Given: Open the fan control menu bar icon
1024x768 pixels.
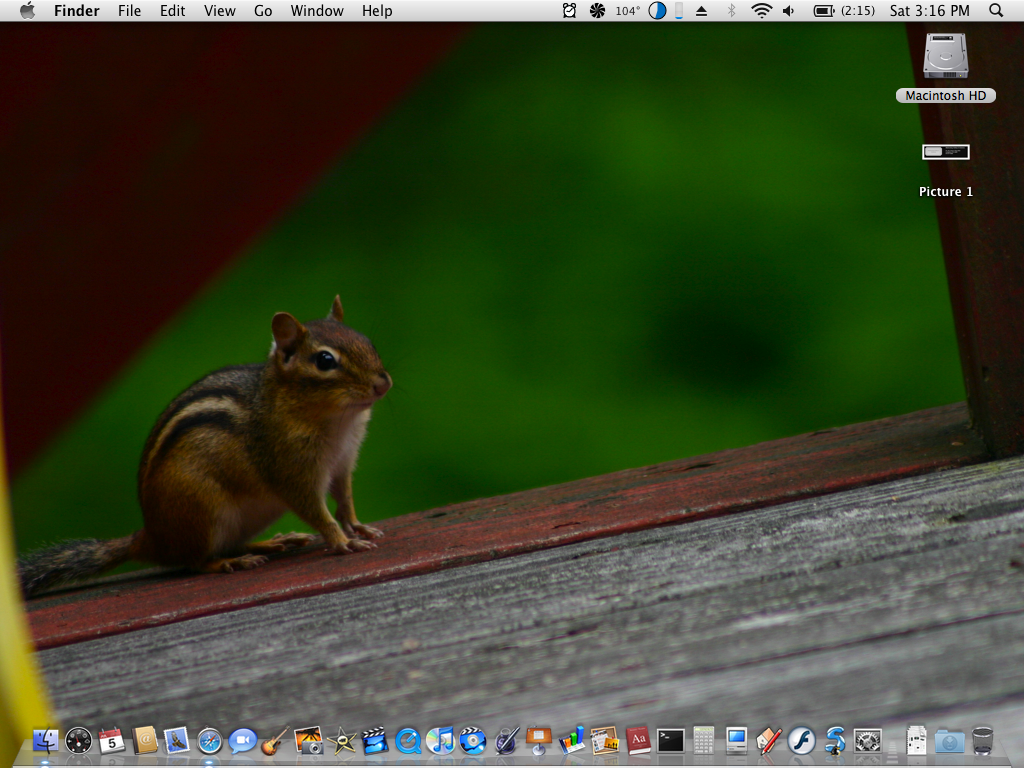Looking at the screenshot, I should point(597,10).
